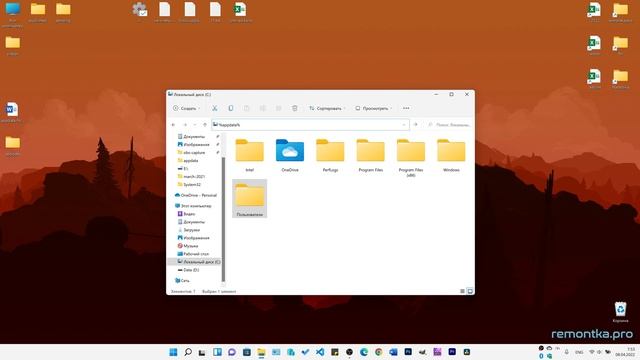Click the Delete trash icon in Explorer toolbar
Screen dimensions: 640x360
(x=295, y=108)
